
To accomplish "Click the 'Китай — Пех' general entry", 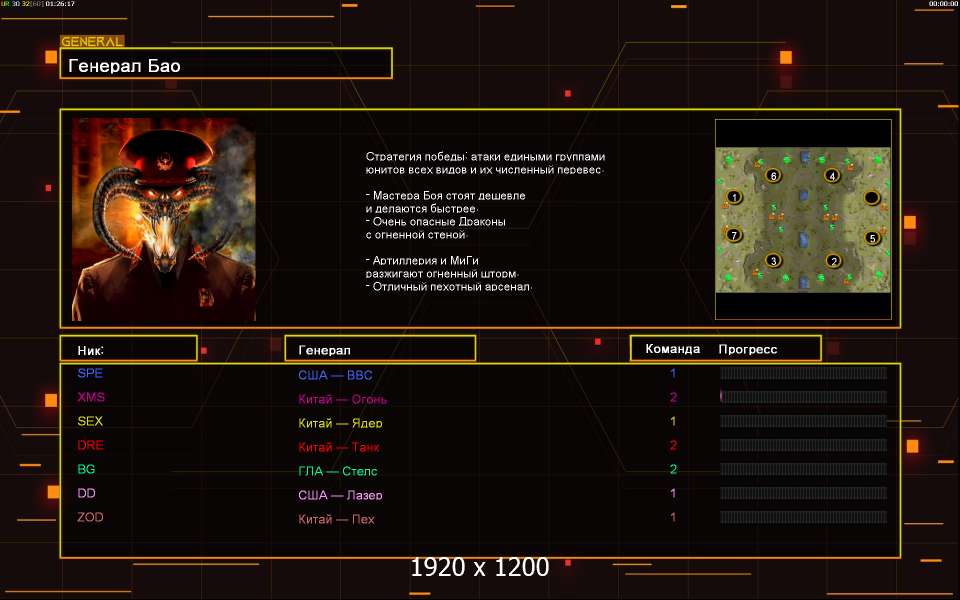I will tap(336, 519).
